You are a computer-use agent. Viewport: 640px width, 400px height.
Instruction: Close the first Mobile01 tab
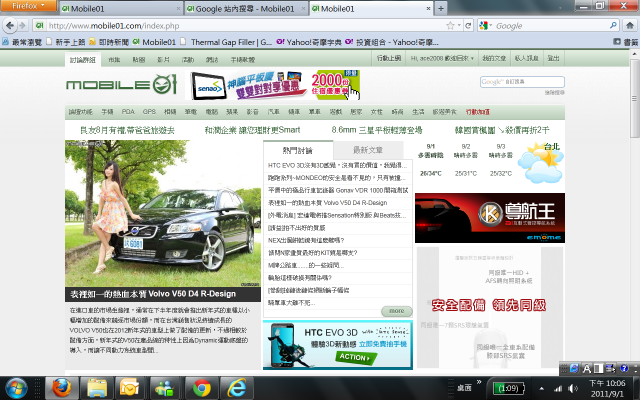tap(178, 8)
